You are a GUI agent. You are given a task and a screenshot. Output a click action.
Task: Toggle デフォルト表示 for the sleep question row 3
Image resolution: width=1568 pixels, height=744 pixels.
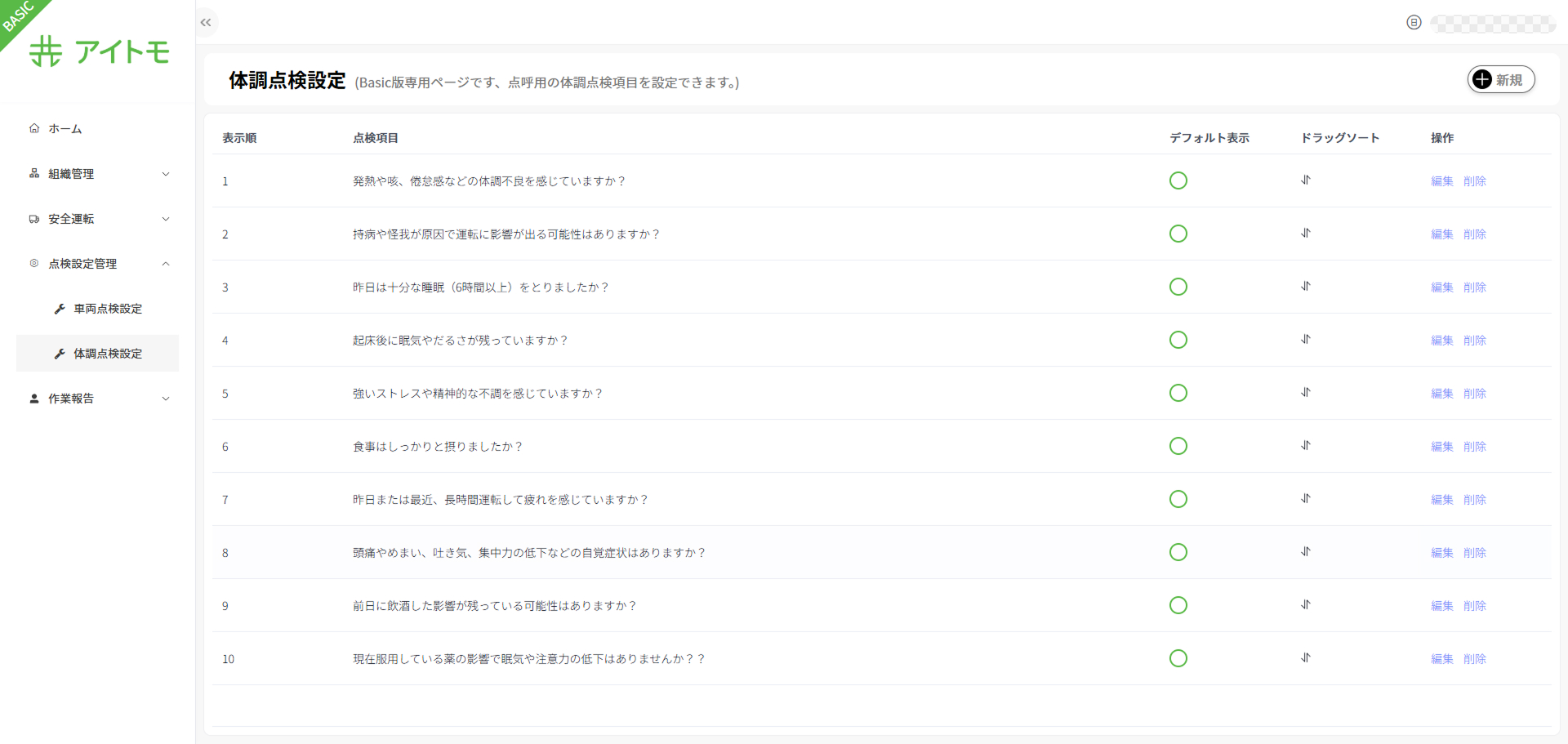pyautogui.click(x=1178, y=287)
